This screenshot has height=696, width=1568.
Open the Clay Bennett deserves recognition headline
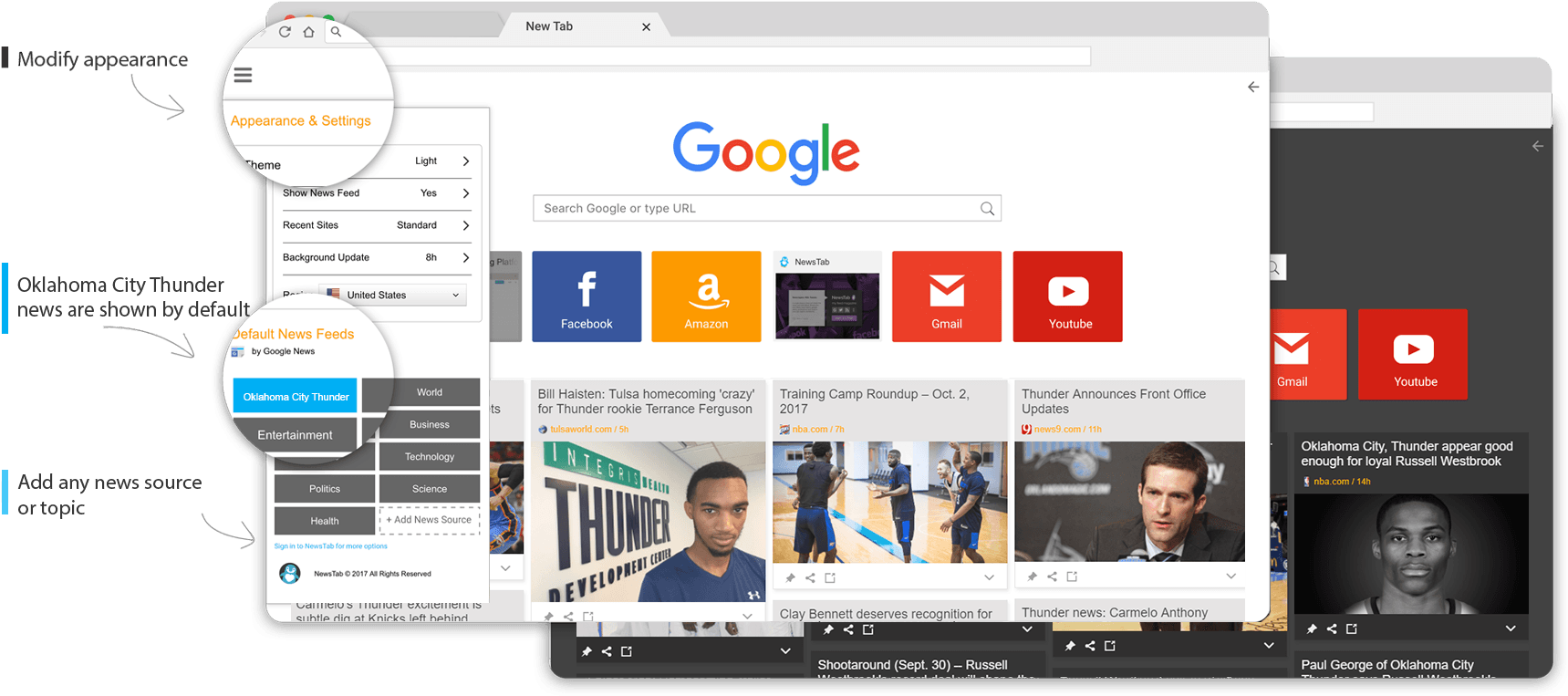(886, 614)
